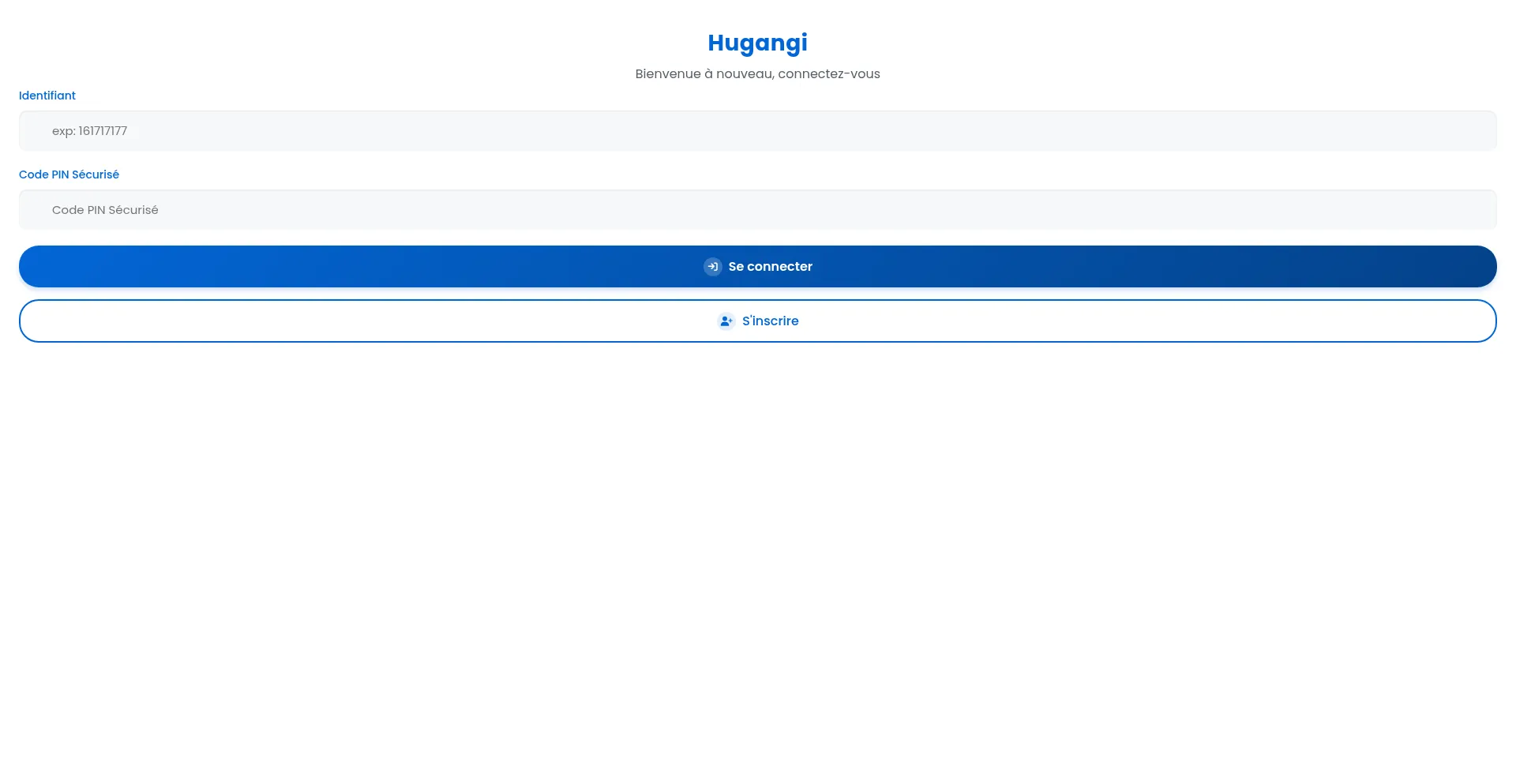The width and height of the screenshot is (1516, 784).
Task: Click the 'Se connecter' button text
Action: (x=770, y=267)
